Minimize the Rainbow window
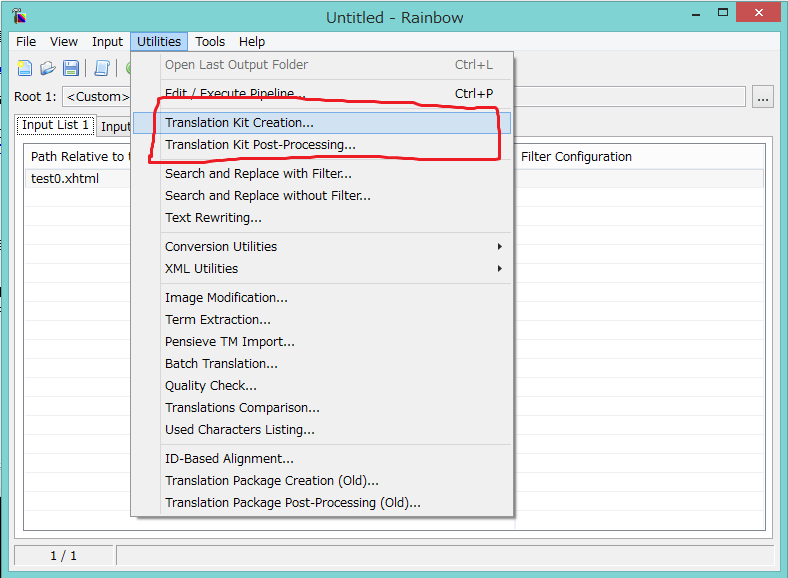 click(696, 15)
